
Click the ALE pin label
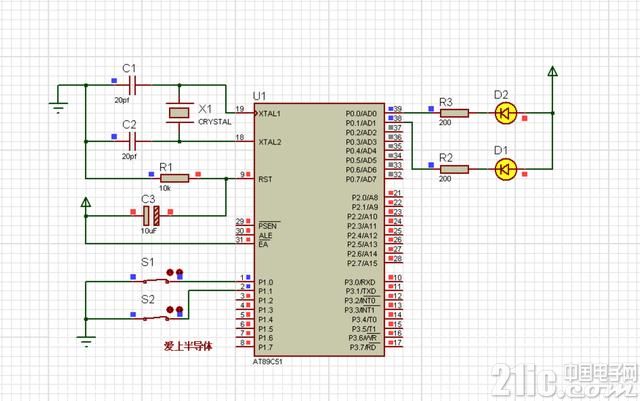click(x=265, y=236)
